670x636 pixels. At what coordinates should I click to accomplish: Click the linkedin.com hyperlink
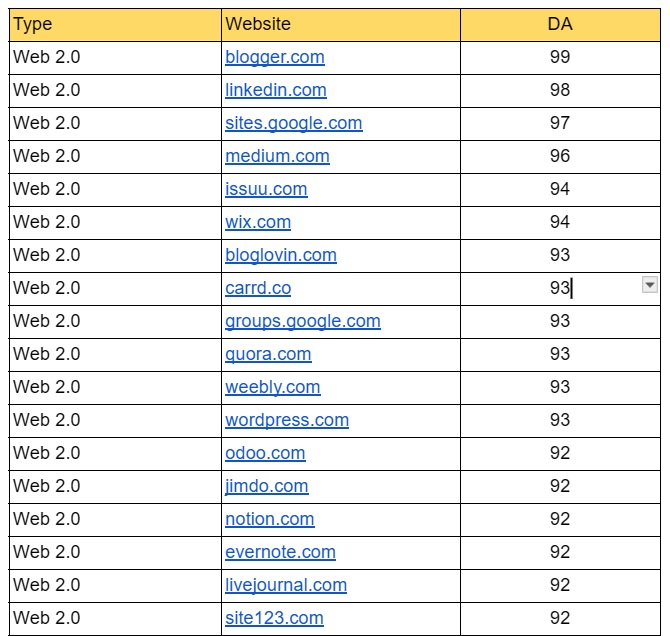(x=275, y=90)
